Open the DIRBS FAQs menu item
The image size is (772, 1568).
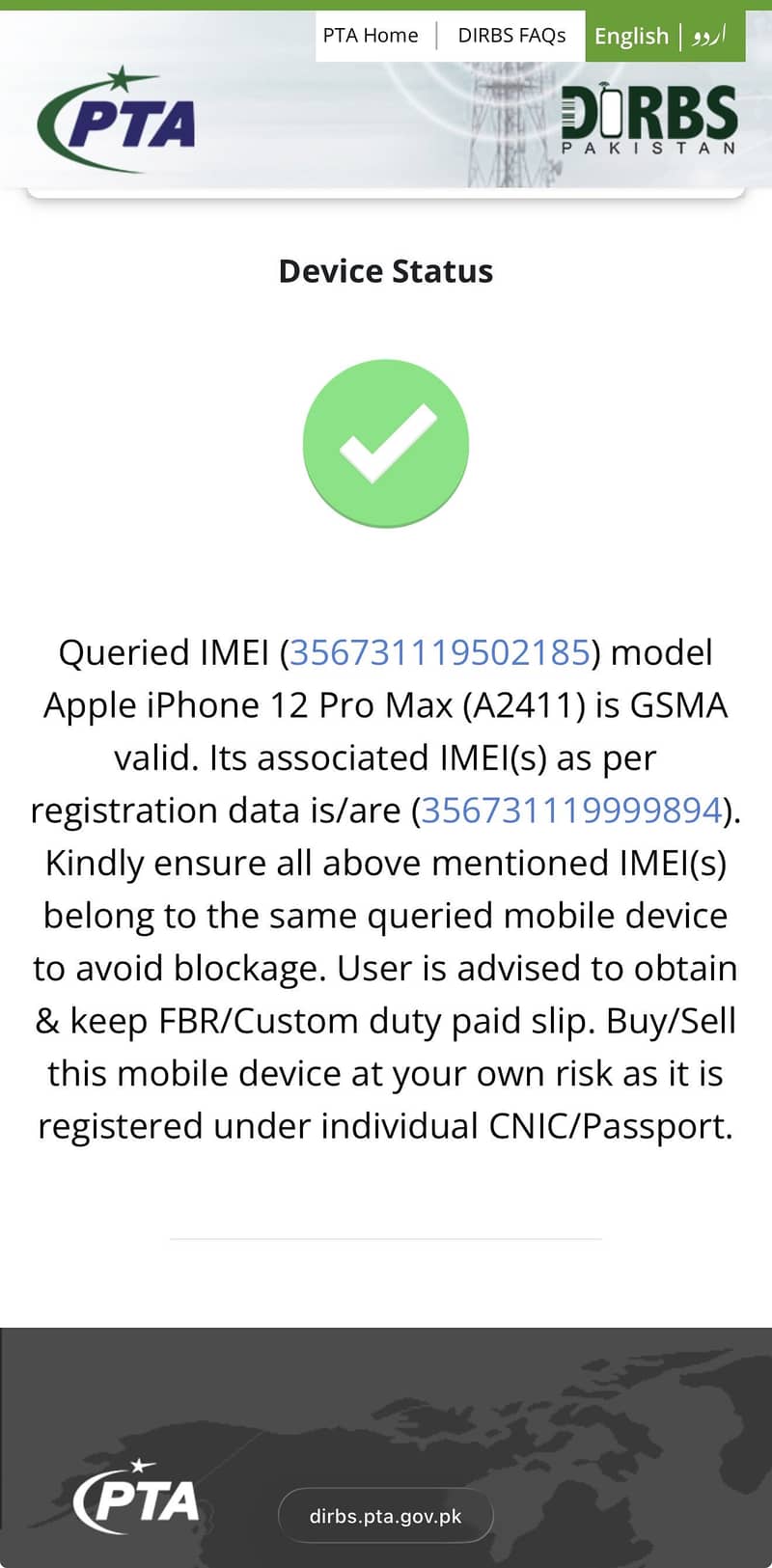(511, 36)
